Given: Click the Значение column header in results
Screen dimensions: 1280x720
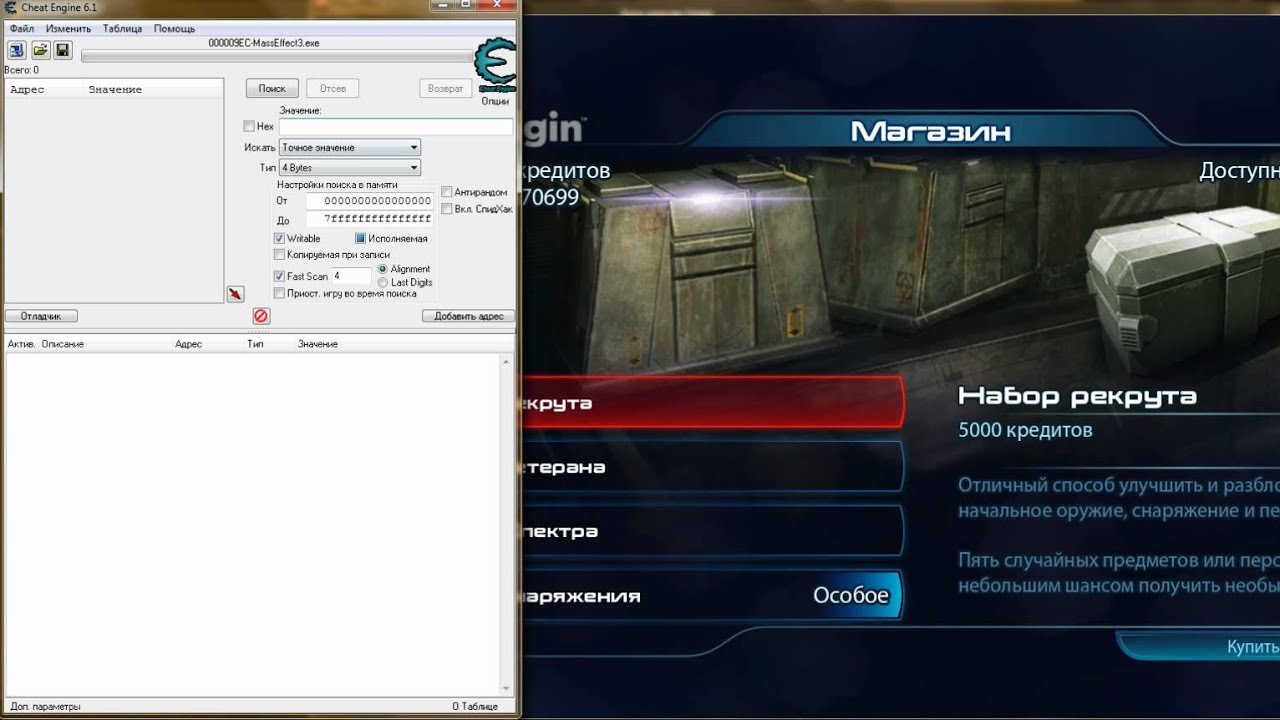Looking at the screenshot, I should tap(115, 90).
